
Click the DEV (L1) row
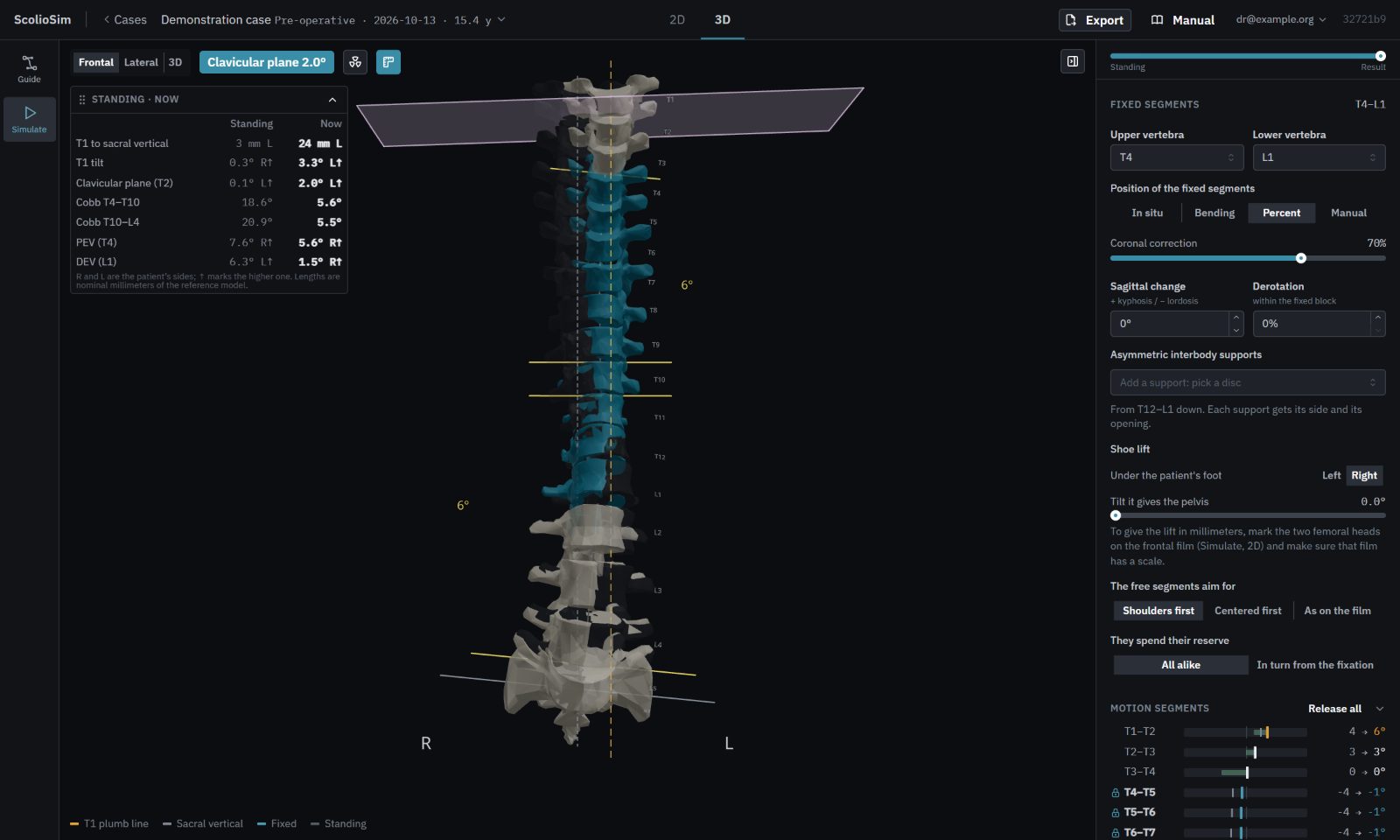(208, 262)
